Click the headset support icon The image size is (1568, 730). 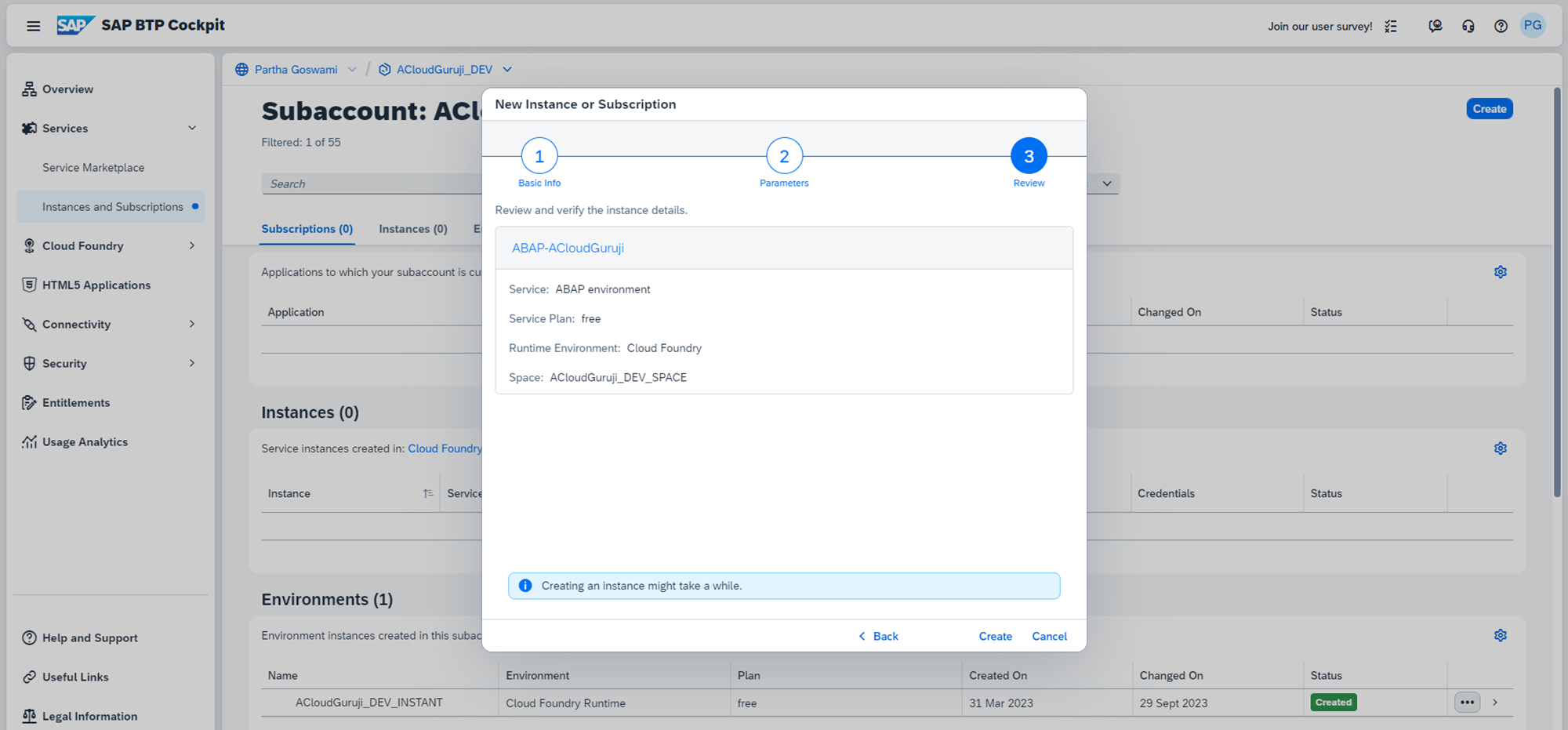(x=1468, y=26)
